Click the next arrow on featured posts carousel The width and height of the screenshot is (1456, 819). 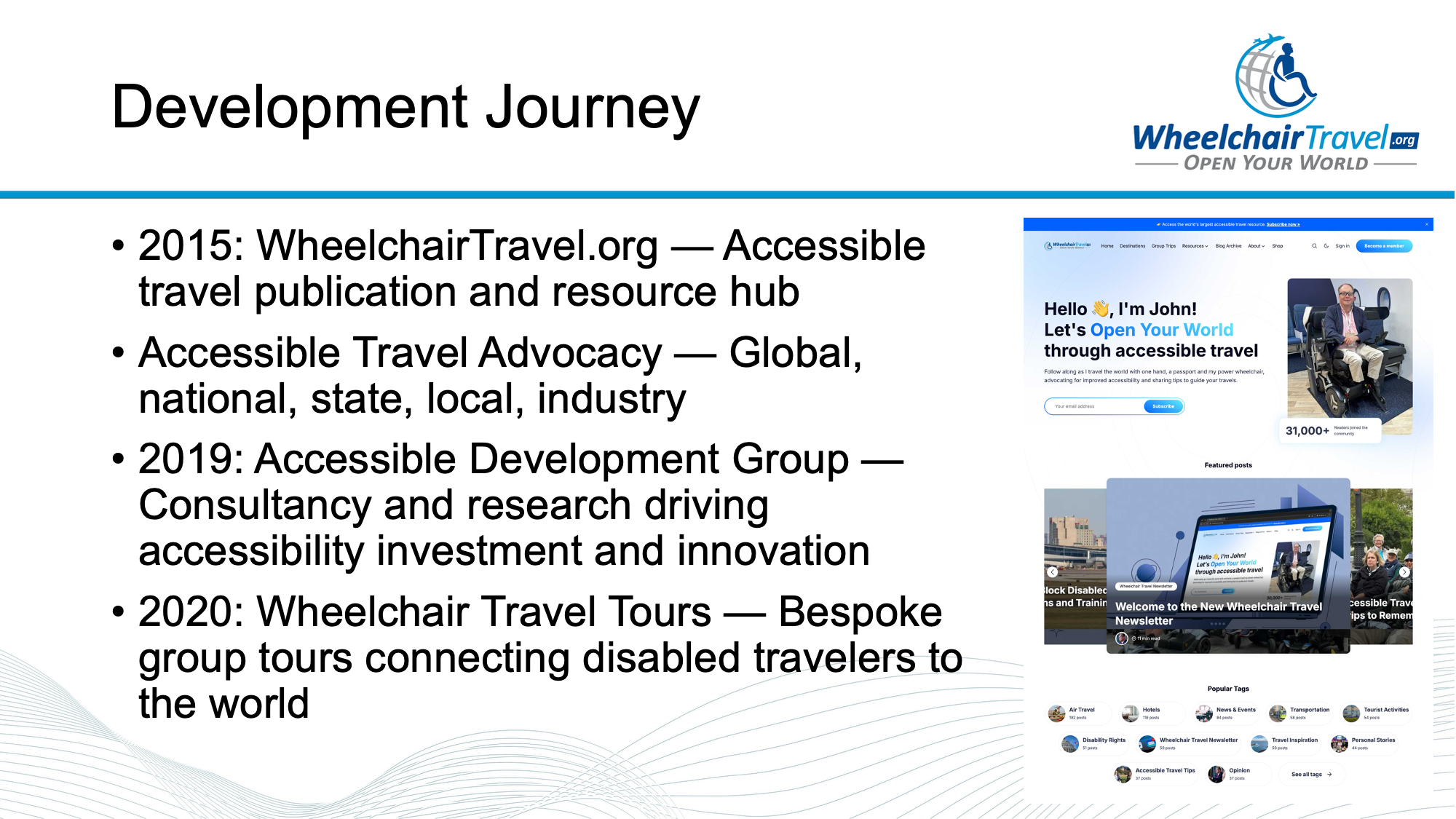pyautogui.click(x=1404, y=571)
